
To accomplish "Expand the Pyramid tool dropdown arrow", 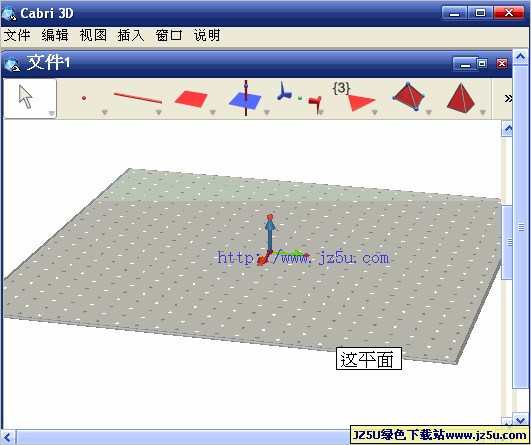I will (x=483, y=112).
